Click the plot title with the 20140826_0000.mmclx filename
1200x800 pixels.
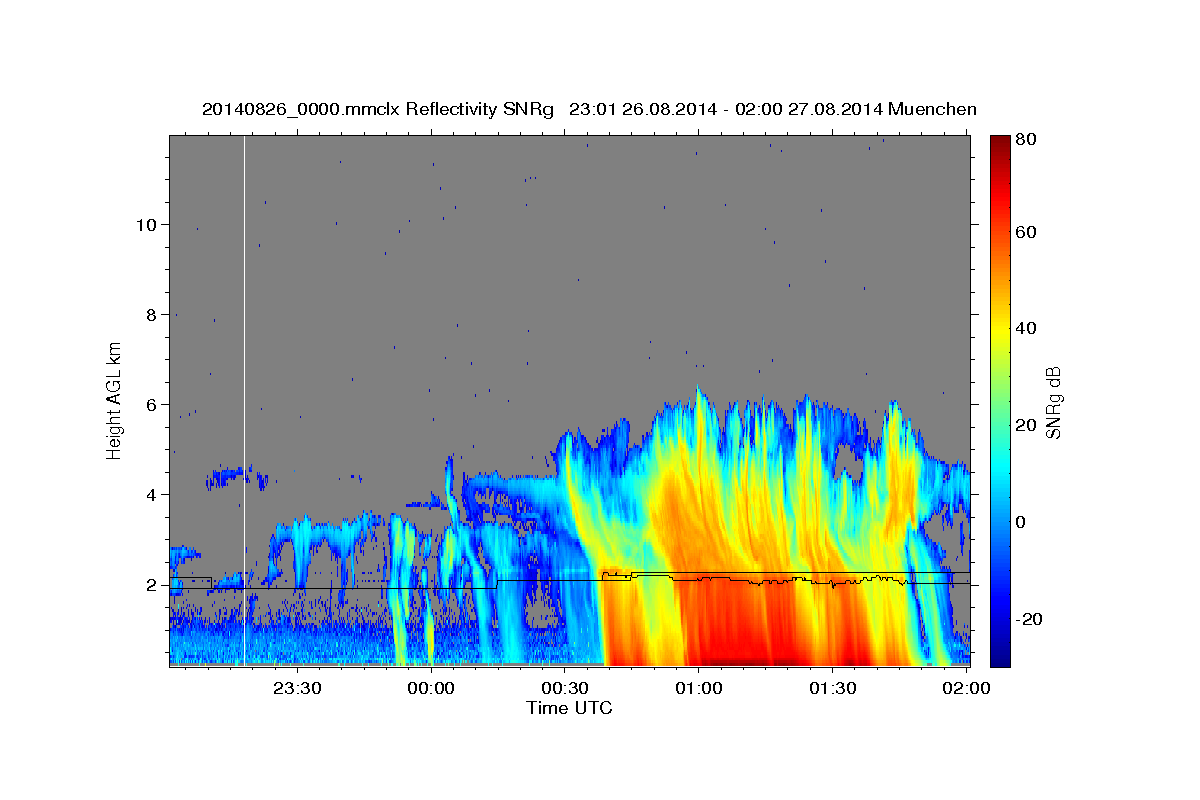[589, 109]
